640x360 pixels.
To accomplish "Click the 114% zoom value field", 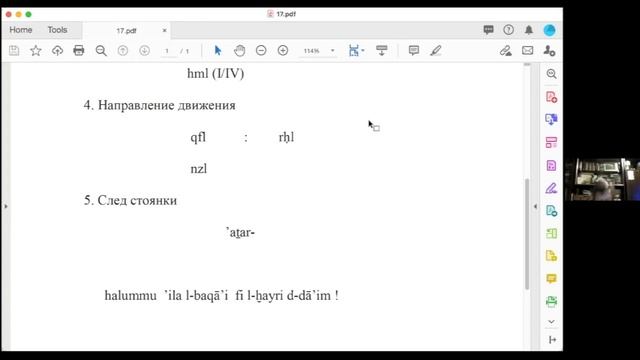I will click(311, 51).
